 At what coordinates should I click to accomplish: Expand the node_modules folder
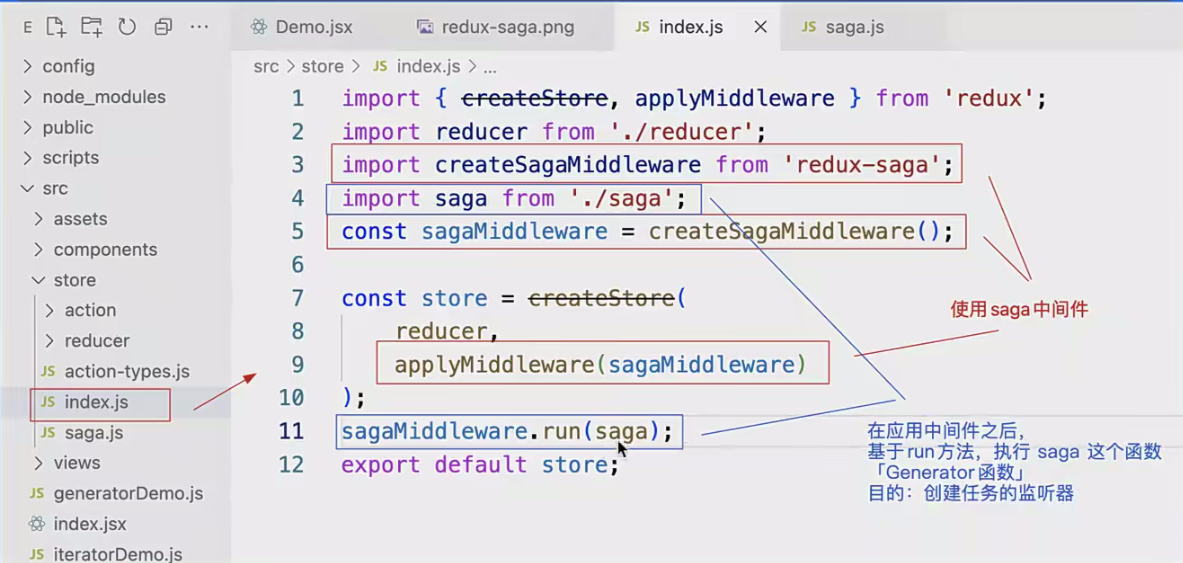coord(103,97)
